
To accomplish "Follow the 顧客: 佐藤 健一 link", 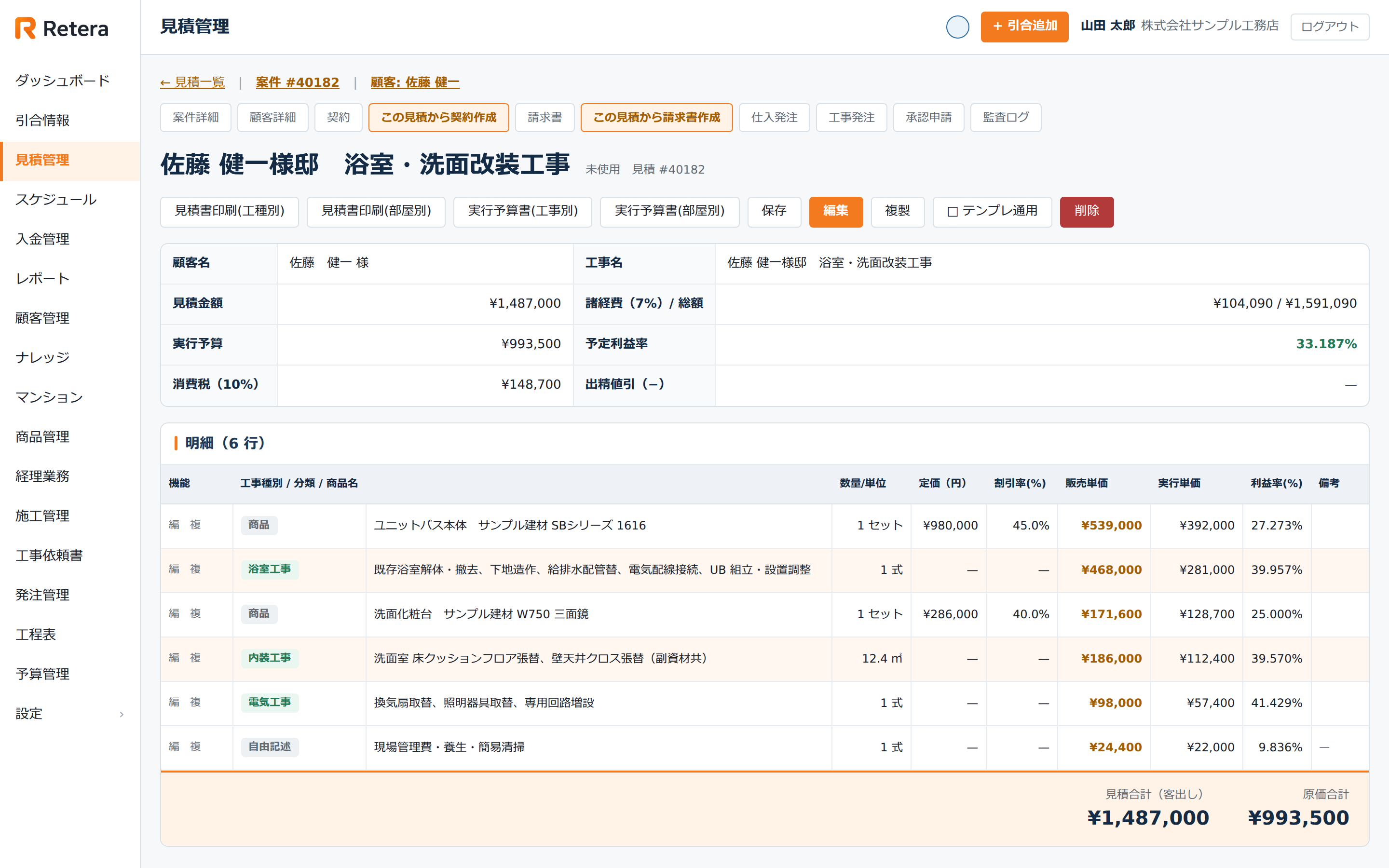I will [x=415, y=82].
